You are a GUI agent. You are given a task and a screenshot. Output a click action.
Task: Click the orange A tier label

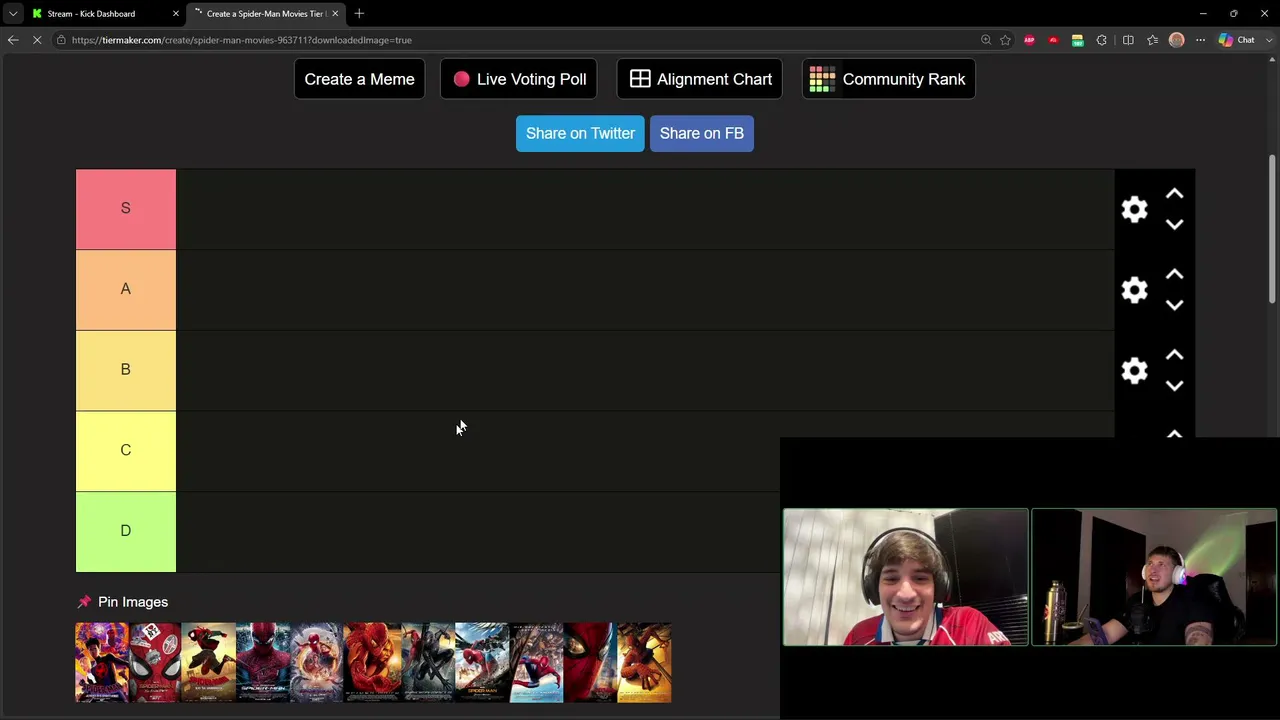pos(126,290)
